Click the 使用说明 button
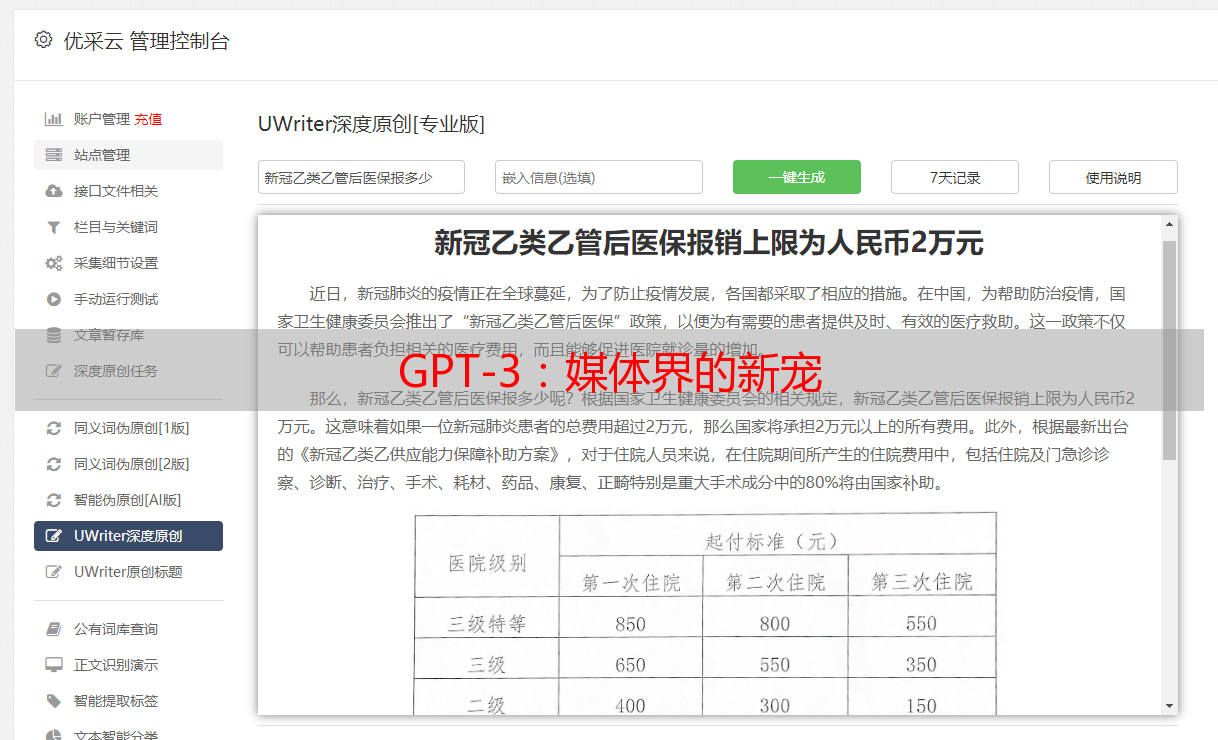This screenshot has width=1218, height=740. (x=1113, y=177)
